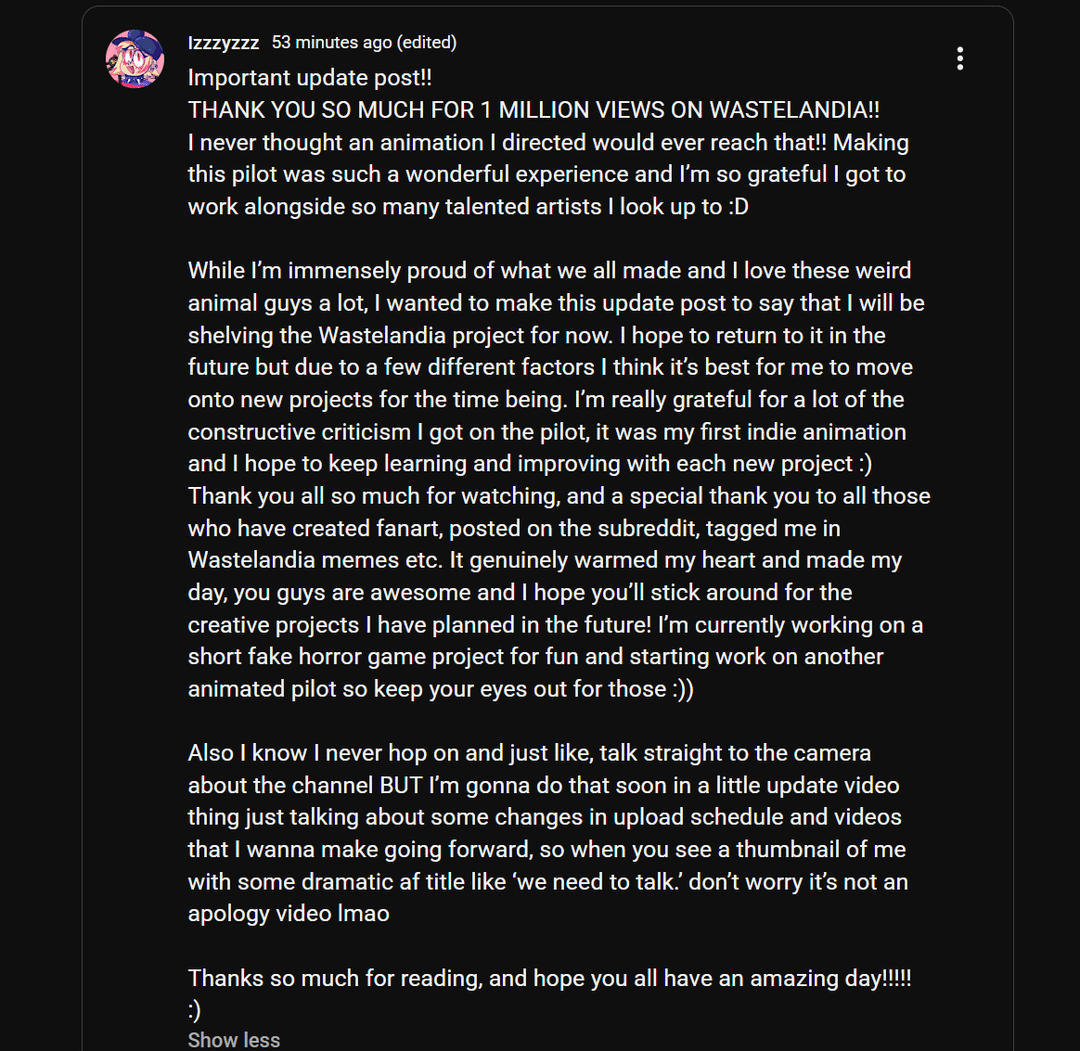Click the Izzzyzzz channel avatar
1080x1051 pixels.
click(134, 59)
